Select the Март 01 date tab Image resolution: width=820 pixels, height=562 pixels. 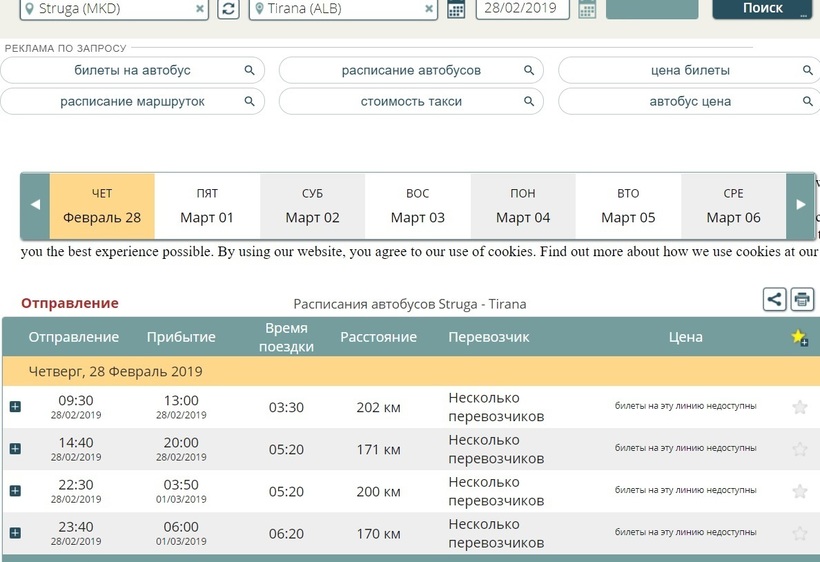tap(207, 206)
